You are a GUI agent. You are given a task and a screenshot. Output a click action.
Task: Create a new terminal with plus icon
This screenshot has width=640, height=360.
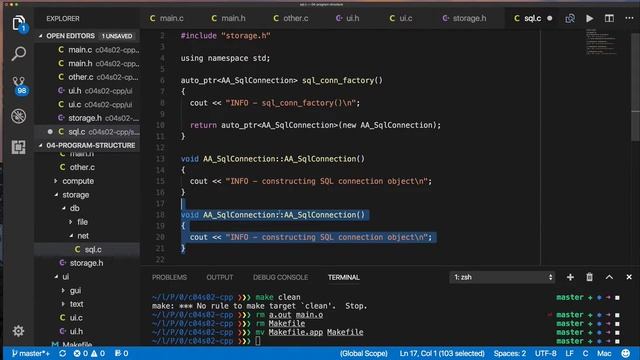[570, 277]
